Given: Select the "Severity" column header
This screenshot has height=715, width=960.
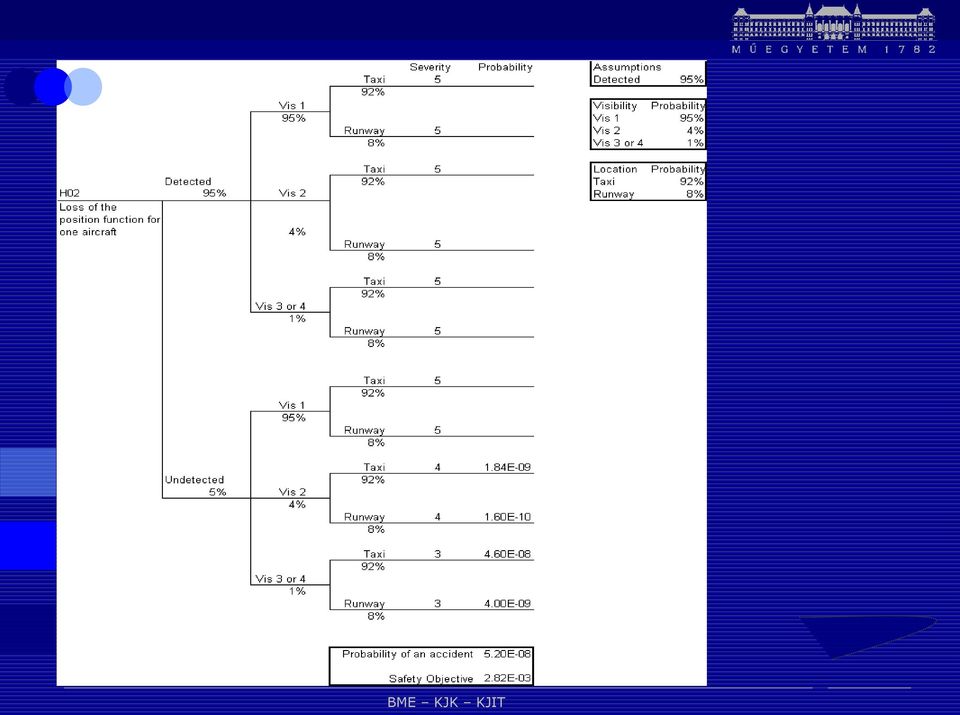Looking at the screenshot, I should (x=430, y=67).
